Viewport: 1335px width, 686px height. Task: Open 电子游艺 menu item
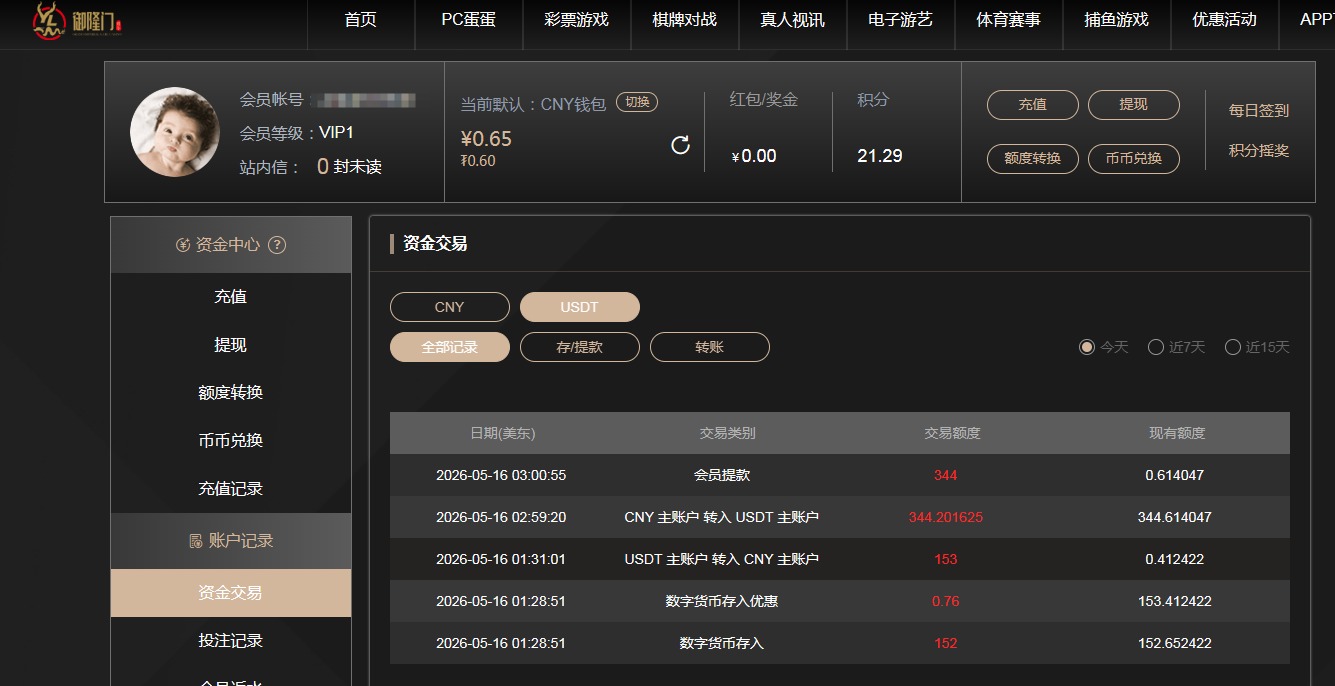point(901,20)
